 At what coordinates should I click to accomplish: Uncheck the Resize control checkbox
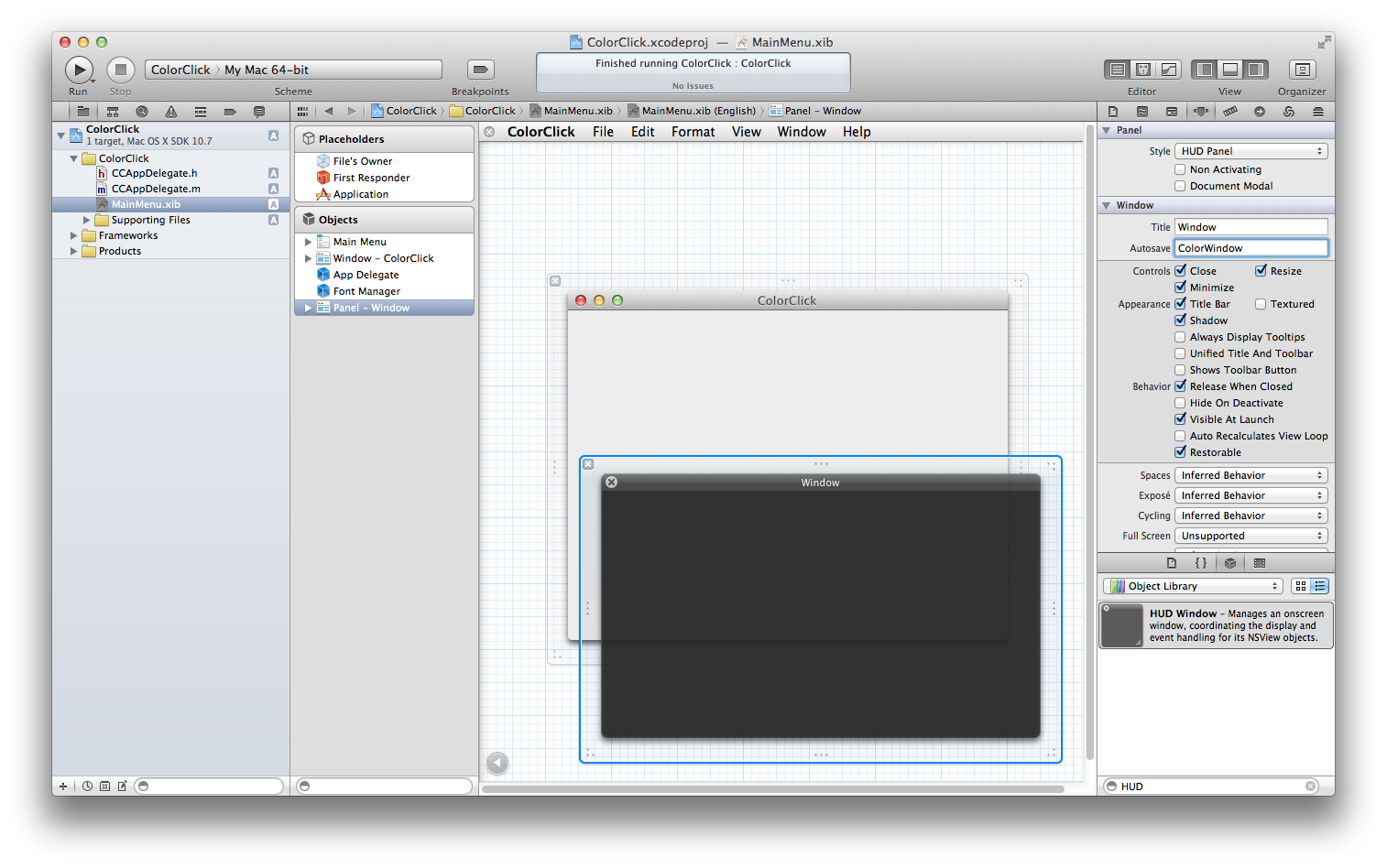1261,271
